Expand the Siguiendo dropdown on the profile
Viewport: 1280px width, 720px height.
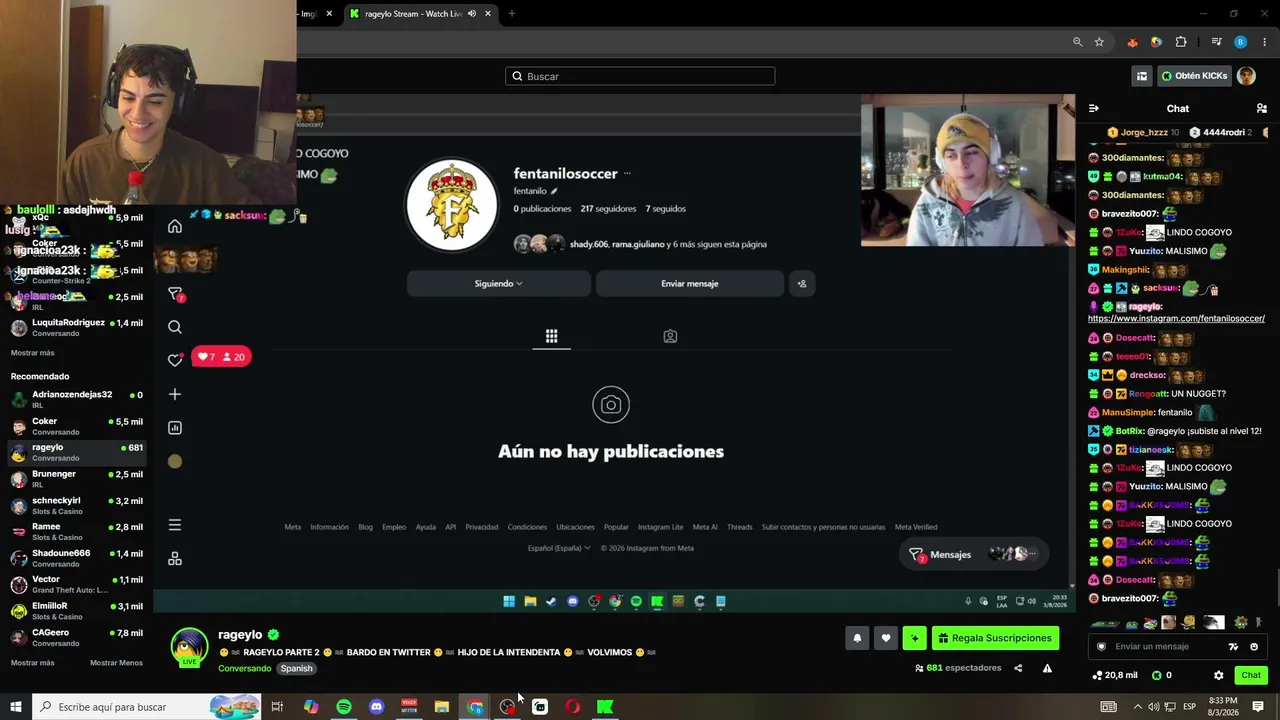pos(498,284)
